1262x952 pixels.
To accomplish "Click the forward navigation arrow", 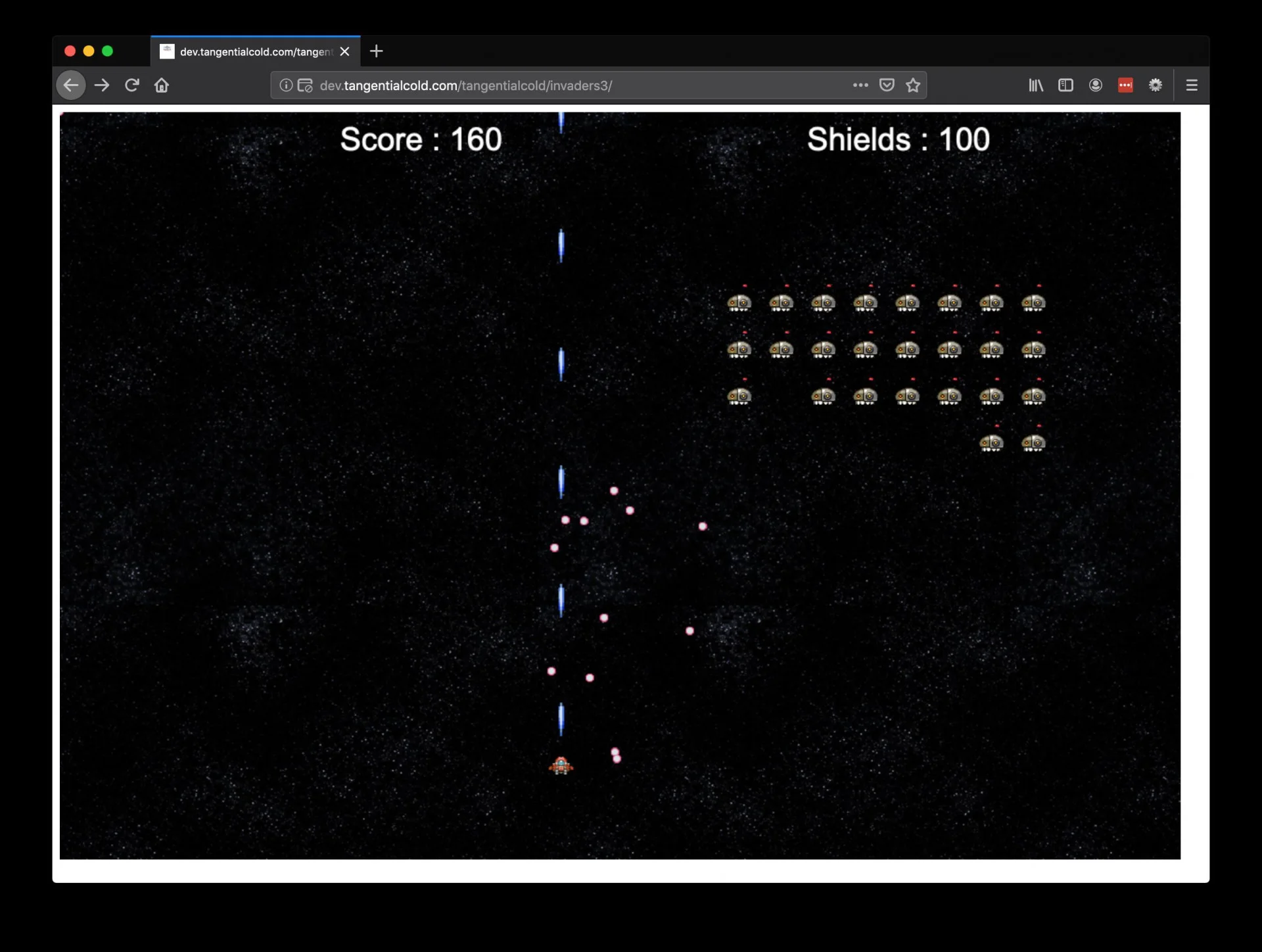I will 102,85.
